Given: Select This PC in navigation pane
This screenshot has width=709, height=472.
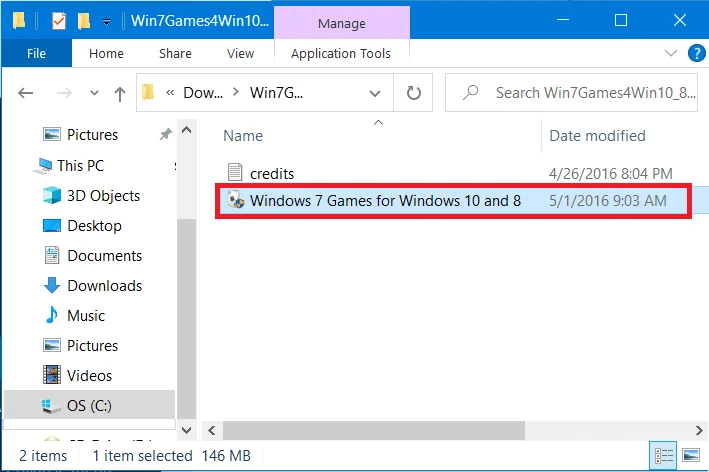Looking at the screenshot, I should click(80, 165).
